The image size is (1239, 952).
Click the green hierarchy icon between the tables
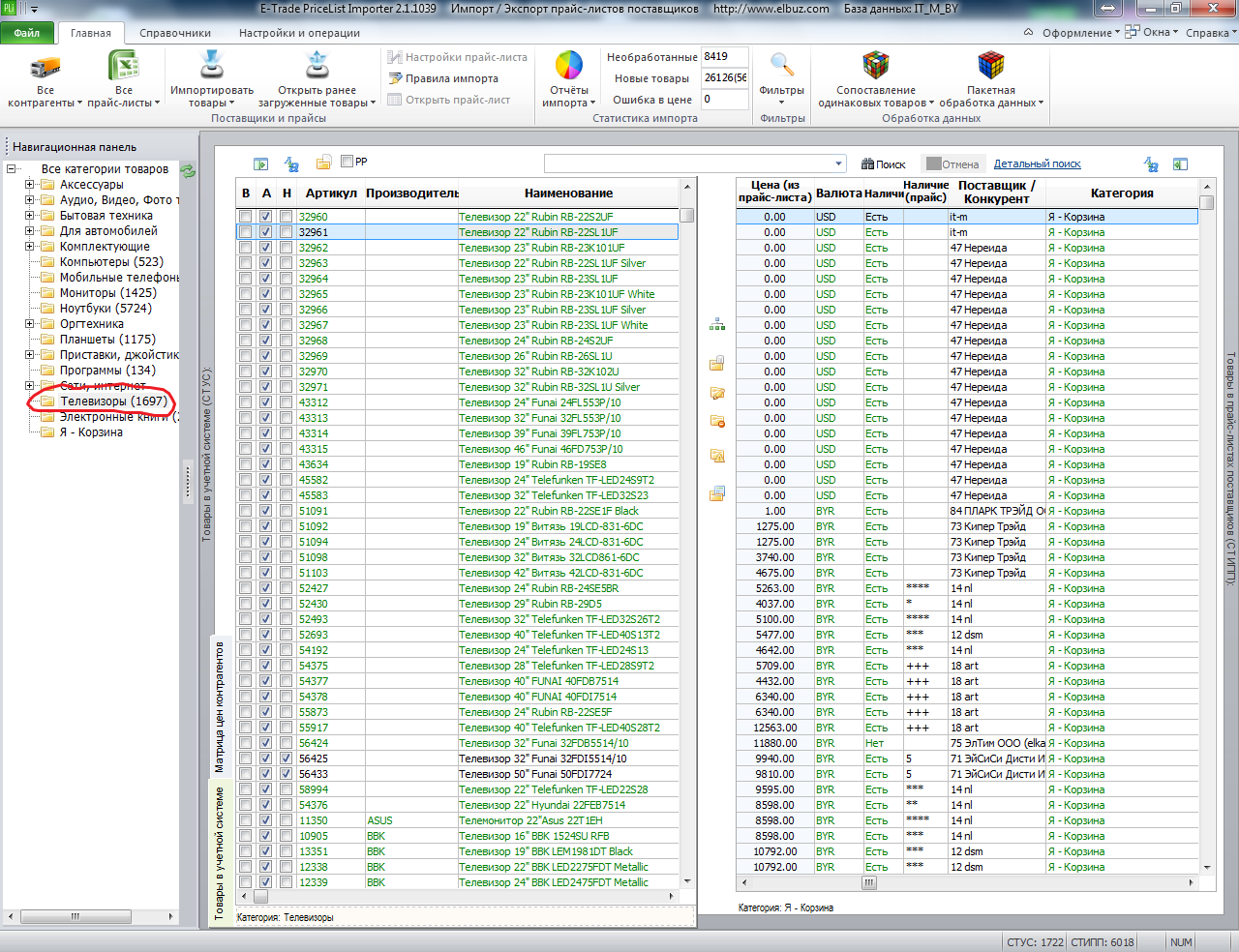717,324
